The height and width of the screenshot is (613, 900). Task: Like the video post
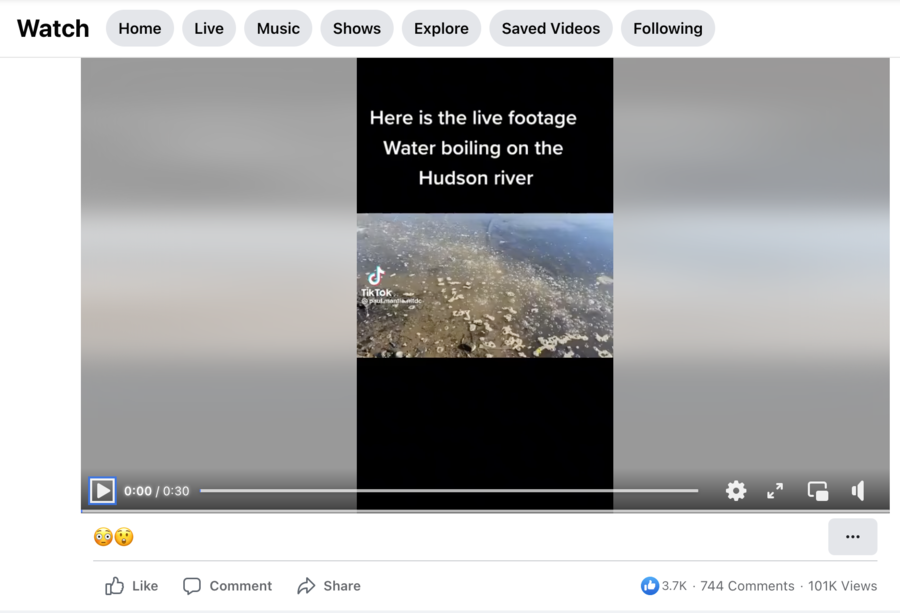132,586
